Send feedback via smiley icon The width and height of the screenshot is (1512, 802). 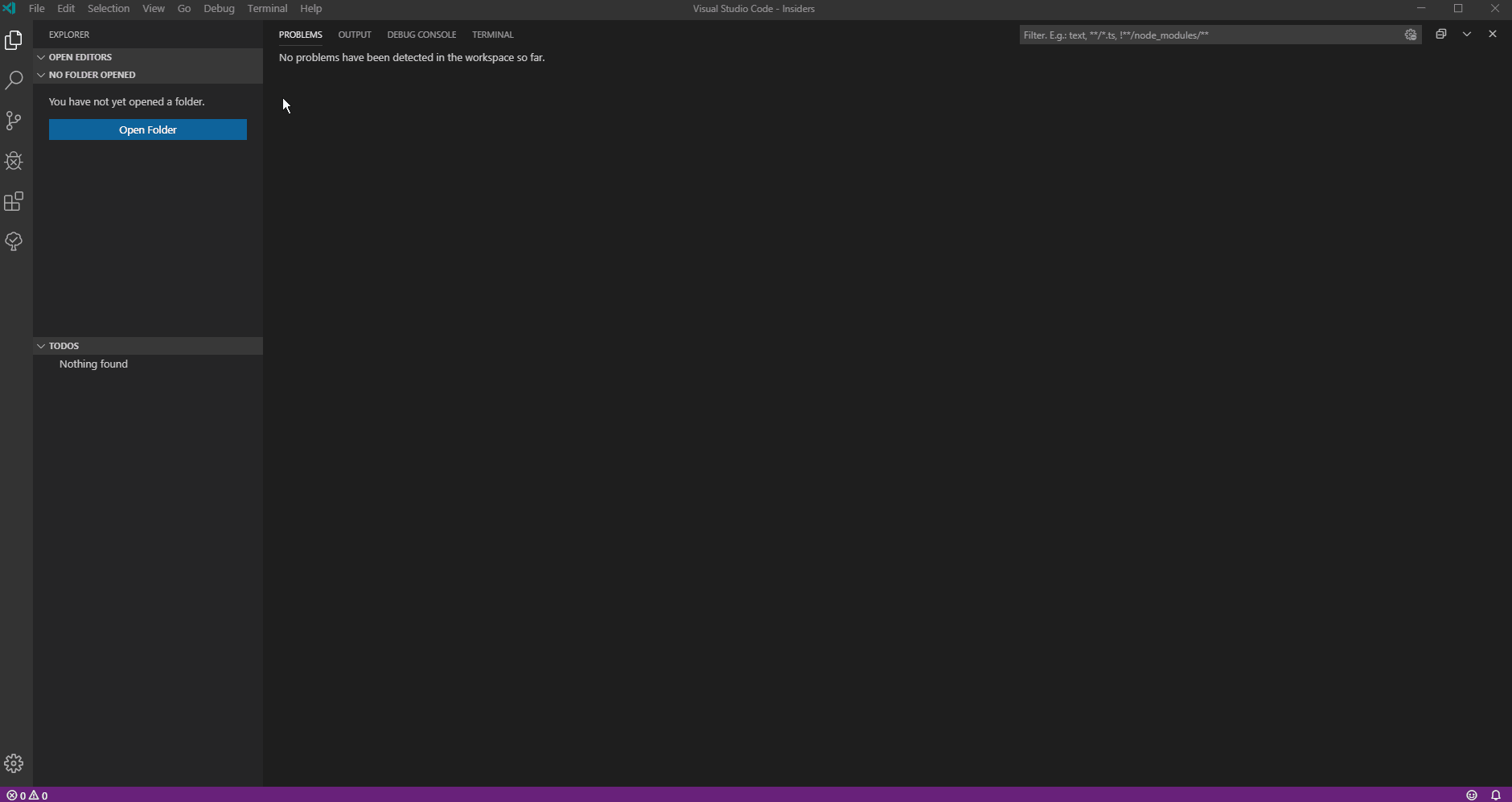tap(1472, 795)
